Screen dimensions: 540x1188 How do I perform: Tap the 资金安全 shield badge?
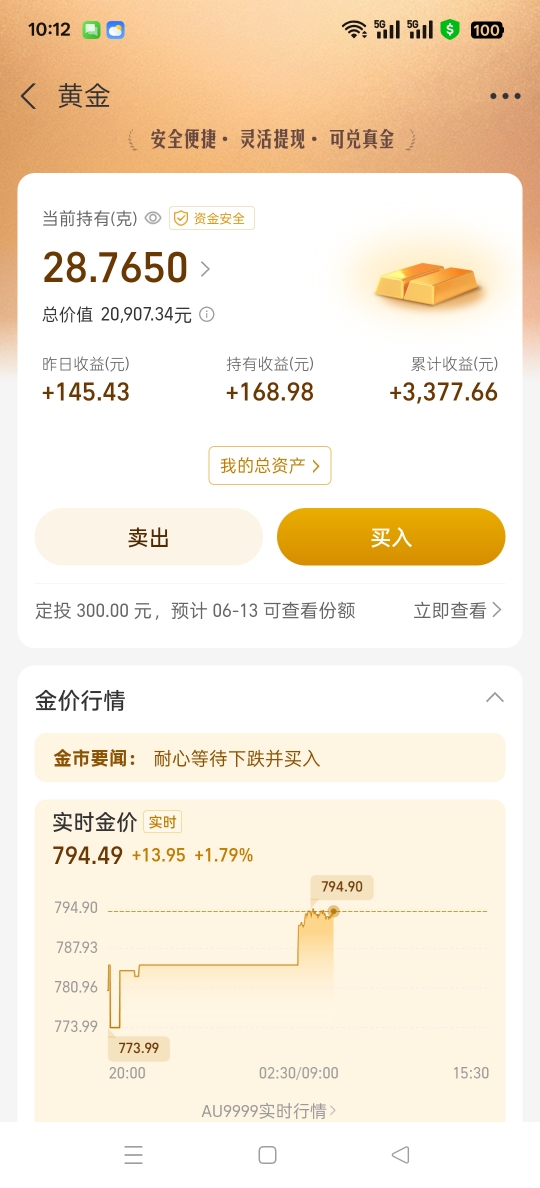point(212,218)
